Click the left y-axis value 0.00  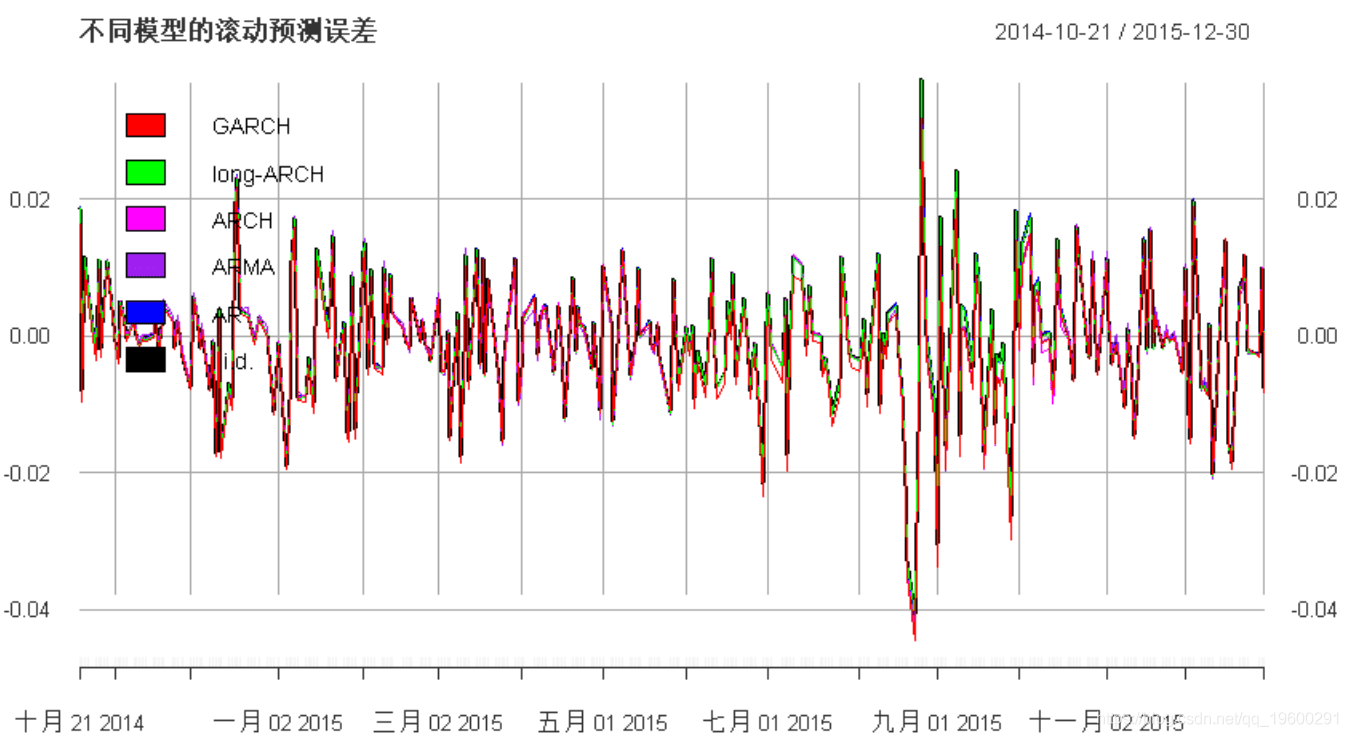click(x=30, y=336)
